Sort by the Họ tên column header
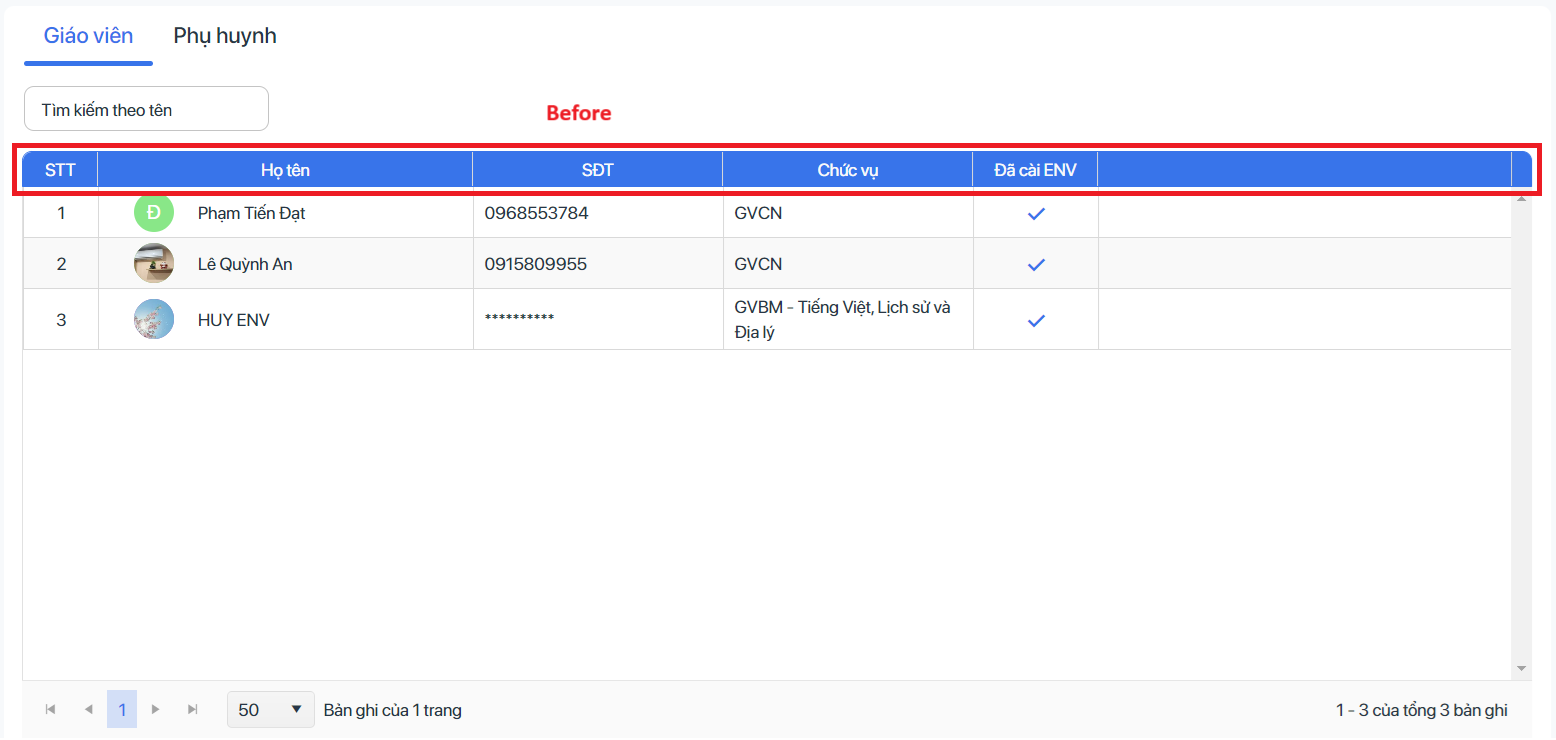Screen dimensions: 1556x740 tap(285, 170)
